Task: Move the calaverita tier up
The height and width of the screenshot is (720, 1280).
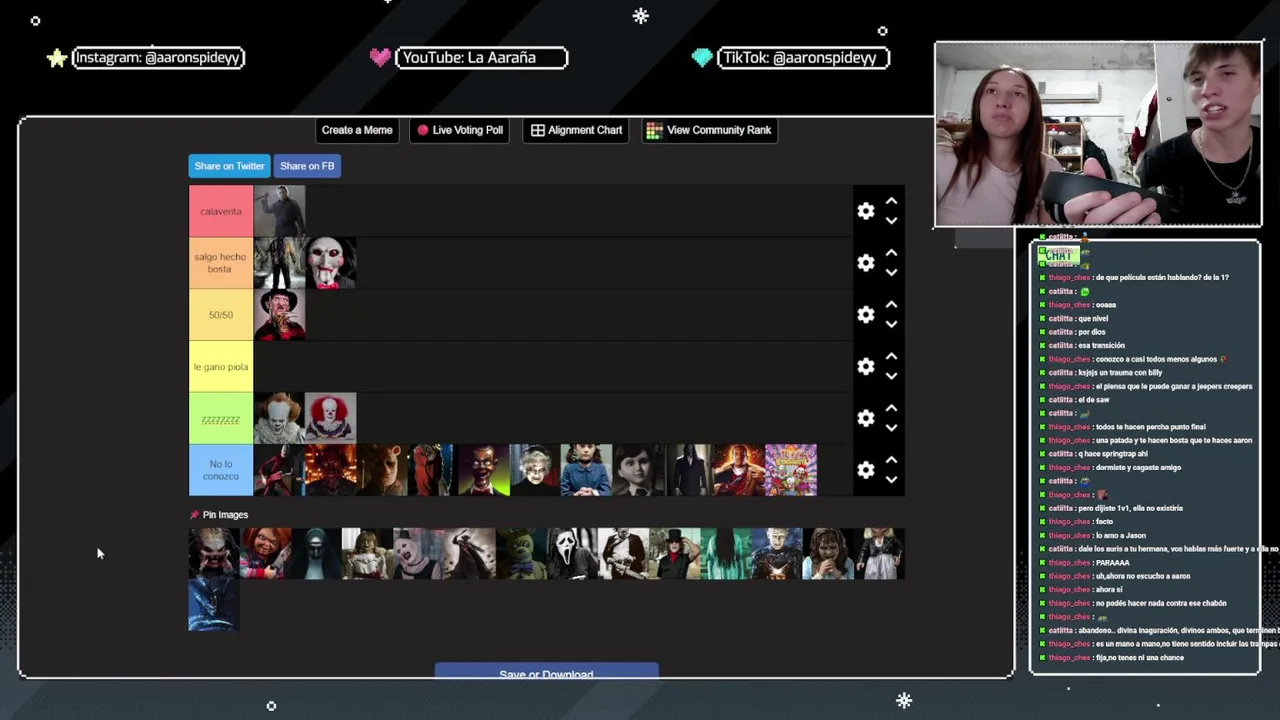Action: [891, 202]
